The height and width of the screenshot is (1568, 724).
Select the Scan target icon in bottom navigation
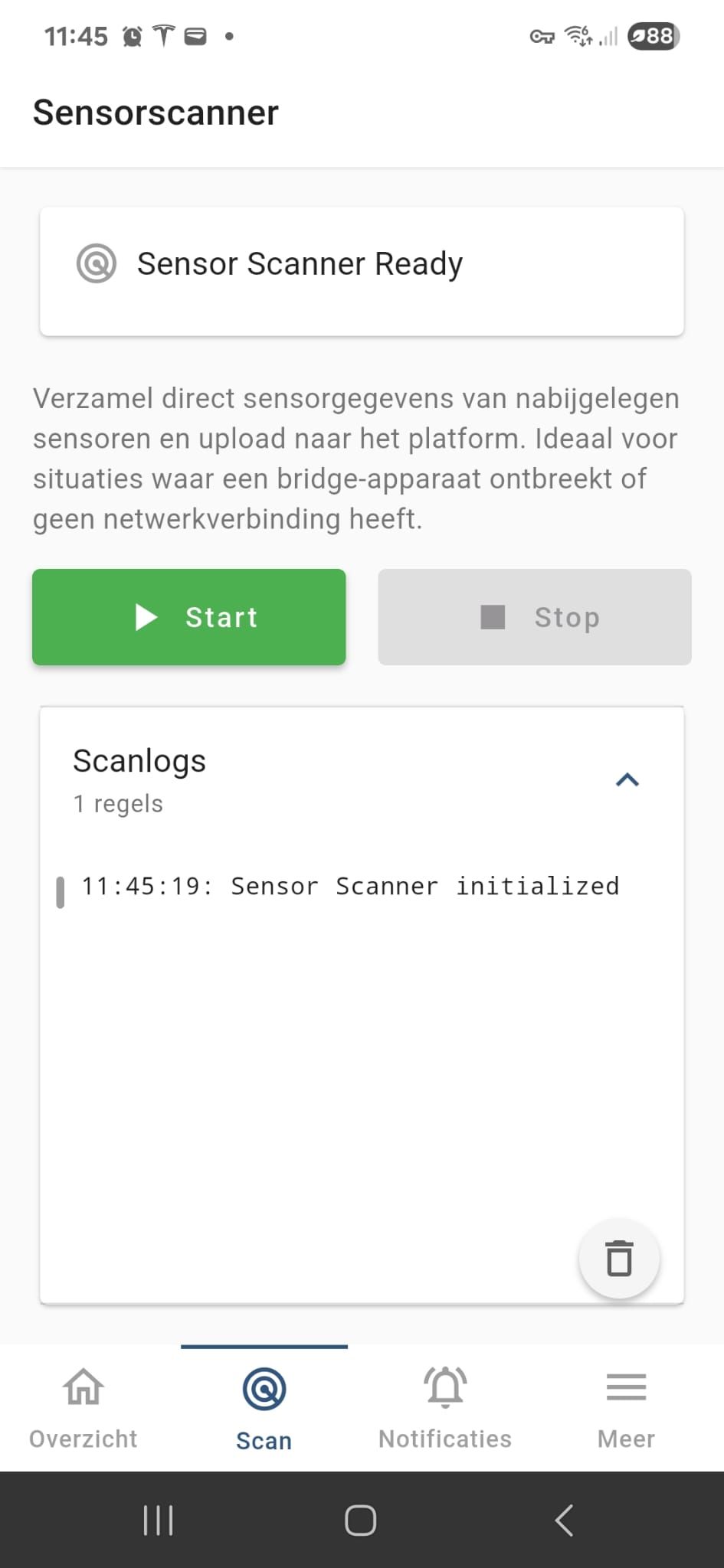point(264,1387)
